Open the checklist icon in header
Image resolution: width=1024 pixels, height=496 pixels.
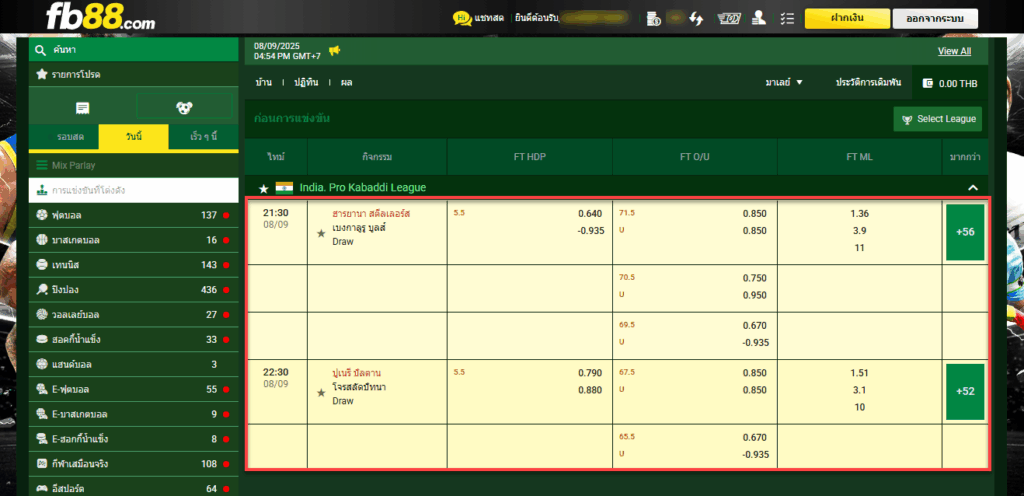[x=787, y=18]
